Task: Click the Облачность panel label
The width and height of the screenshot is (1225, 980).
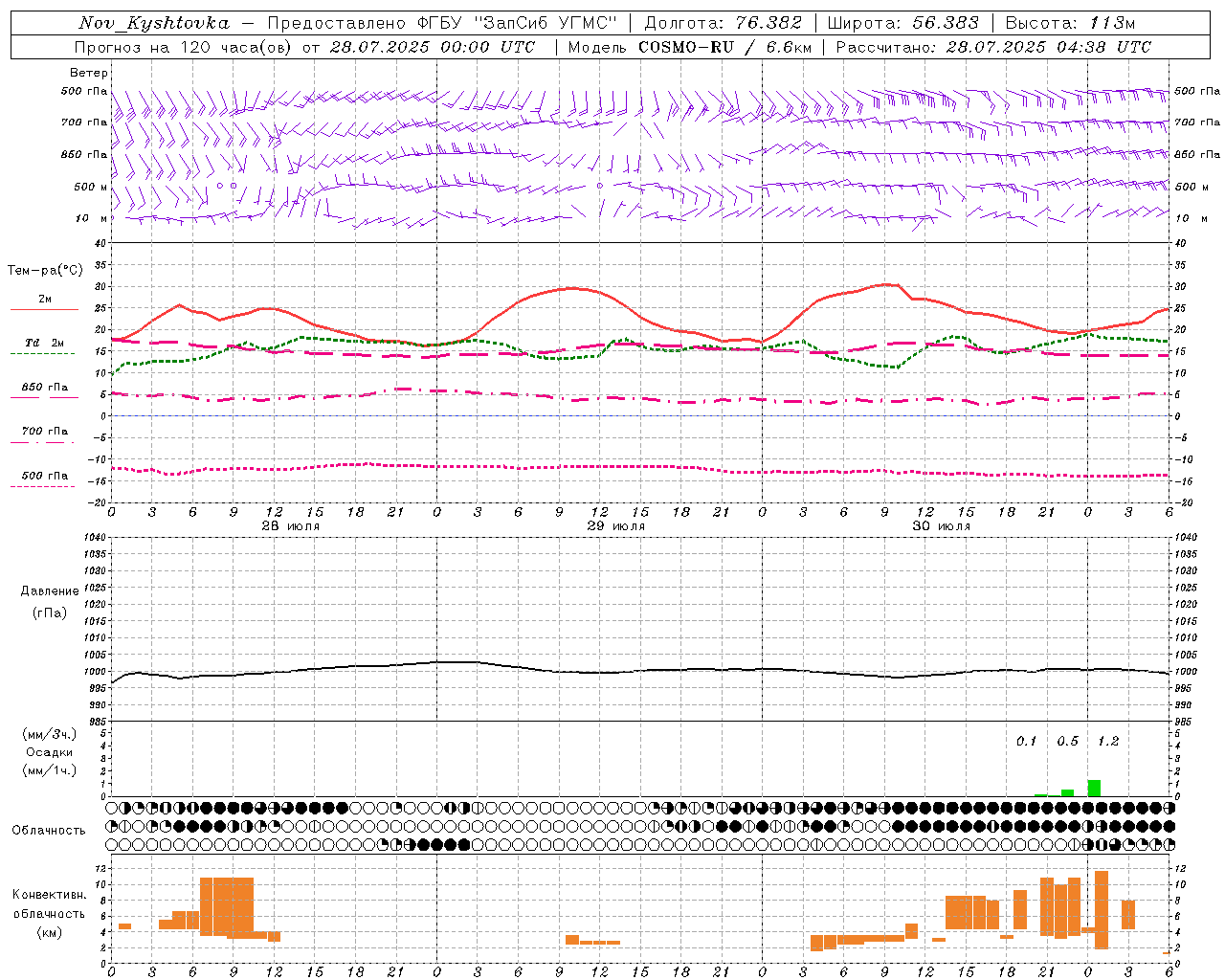Action: (x=49, y=831)
